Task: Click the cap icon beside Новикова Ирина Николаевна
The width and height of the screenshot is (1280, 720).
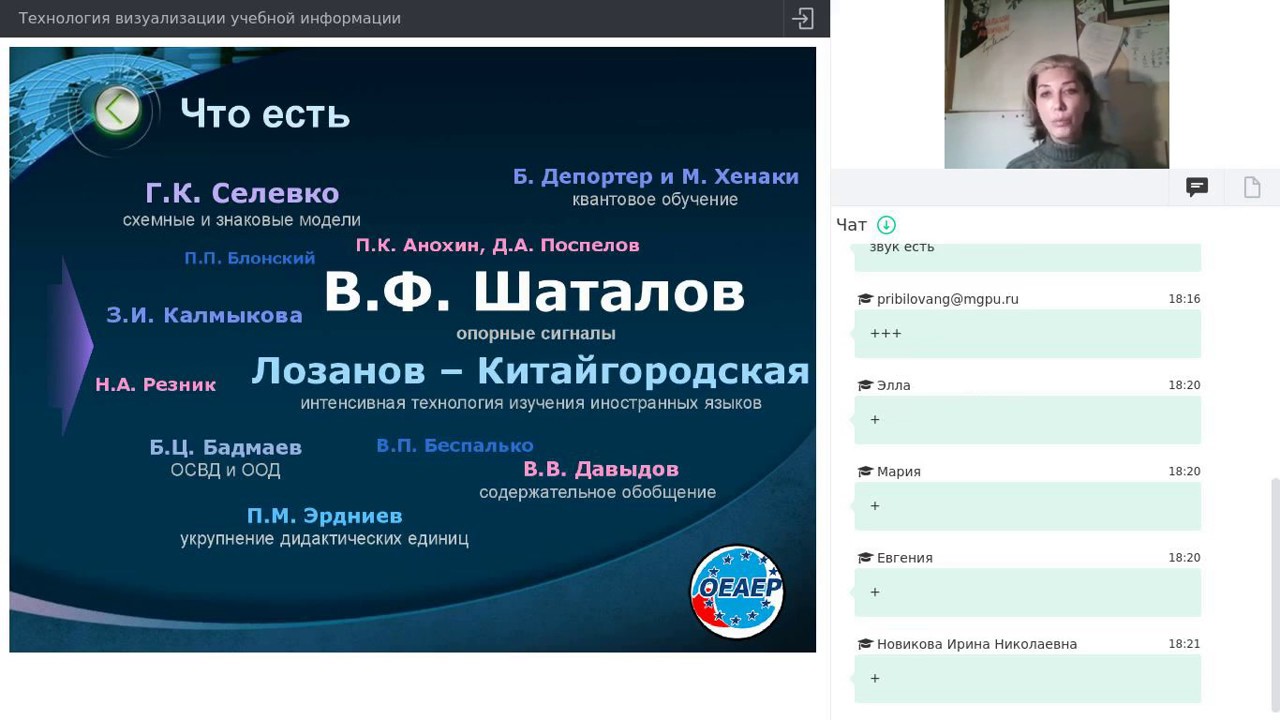Action: [865, 644]
